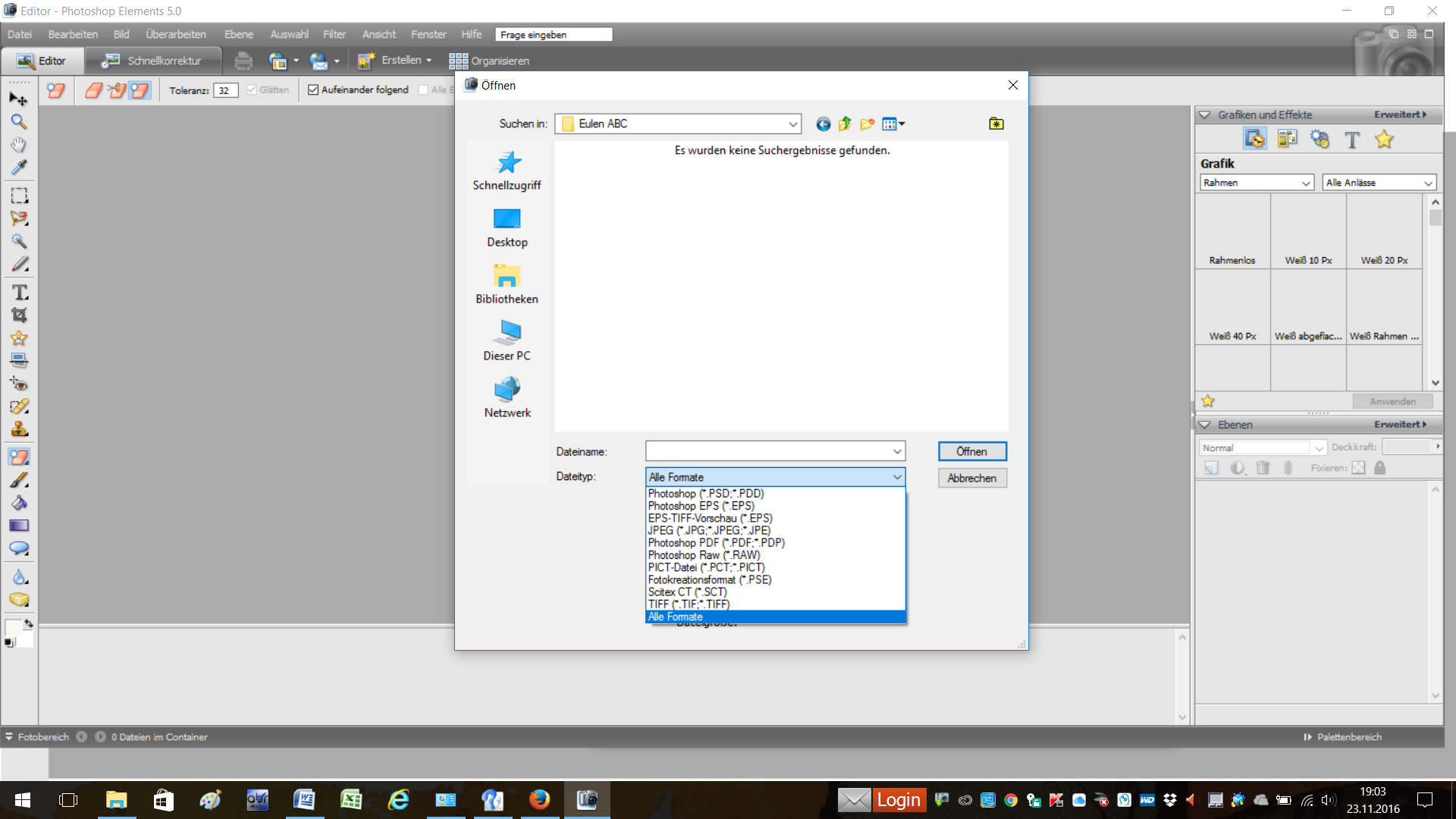This screenshot has height=819, width=1456.
Task: Select the Magnetic Lasso tool
Action: point(19,218)
